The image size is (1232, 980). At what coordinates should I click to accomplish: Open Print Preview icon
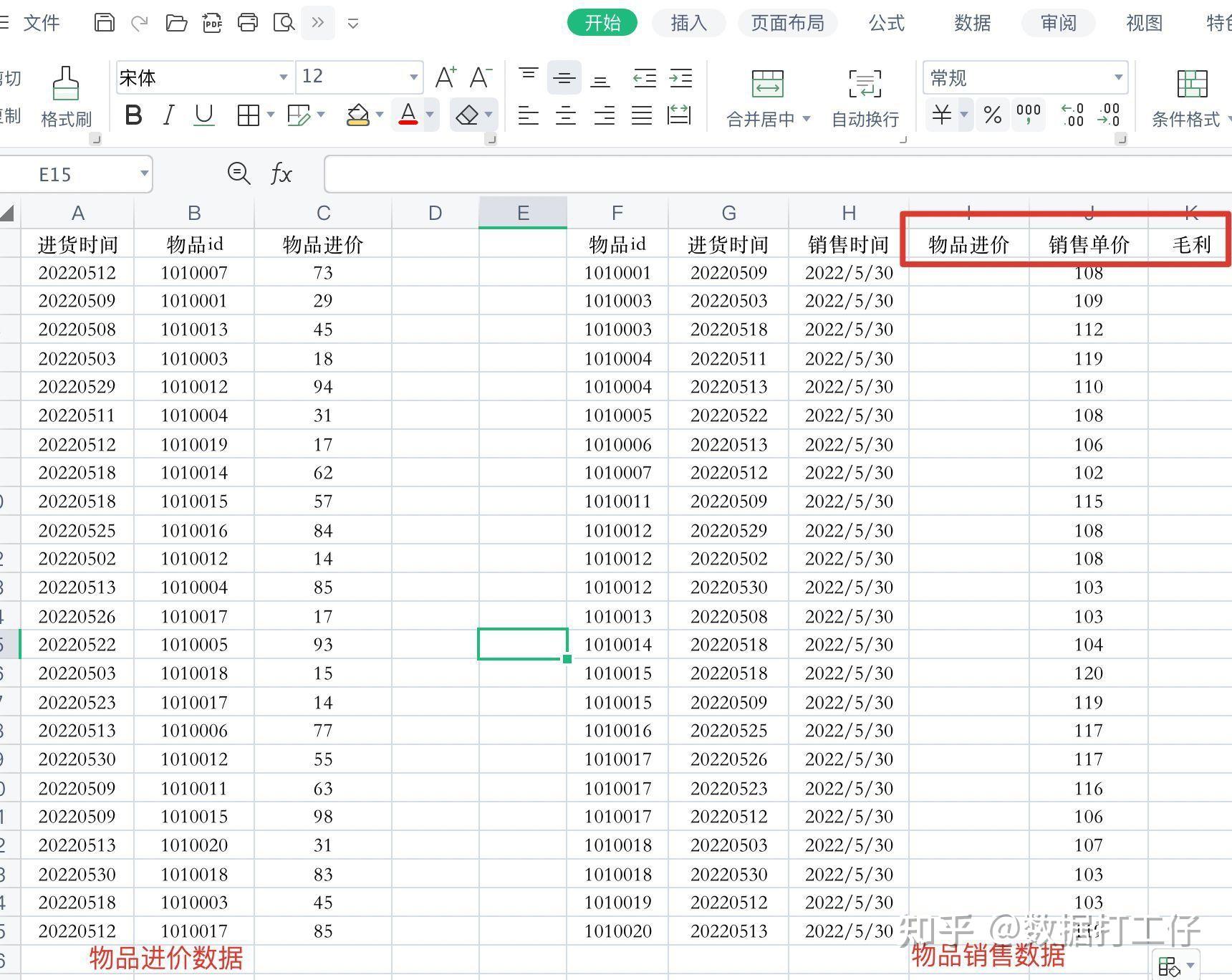[284, 23]
